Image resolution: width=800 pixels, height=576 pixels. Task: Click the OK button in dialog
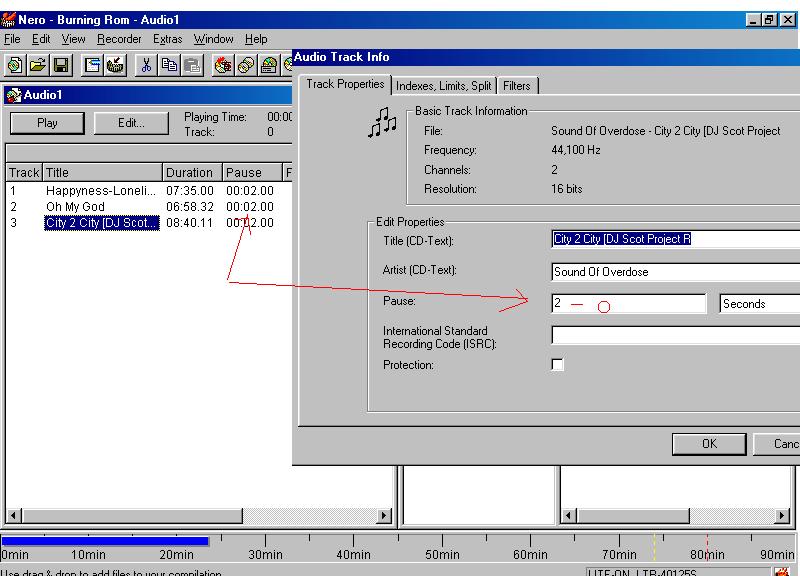click(709, 443)
